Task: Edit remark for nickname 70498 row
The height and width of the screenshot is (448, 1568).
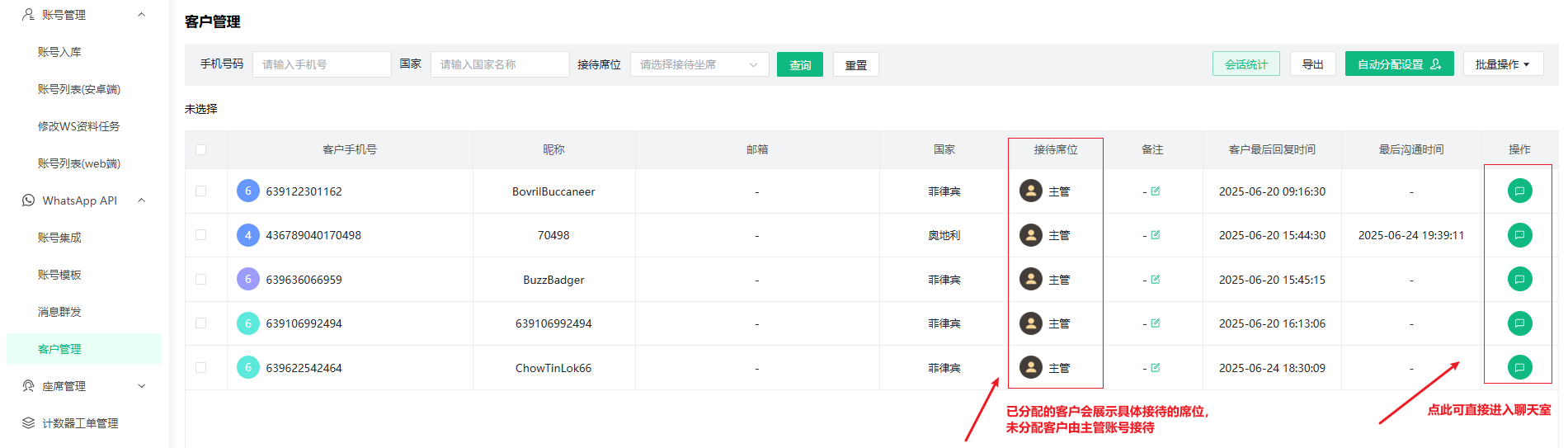Action: [x=1156, y=235]
